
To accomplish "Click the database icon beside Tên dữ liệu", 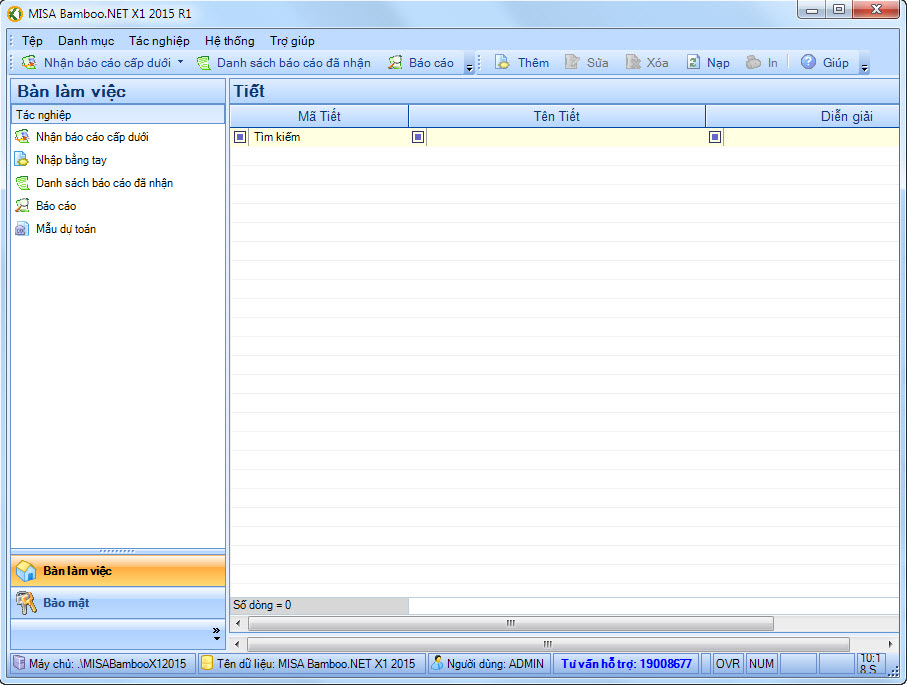I will [207, 663].
